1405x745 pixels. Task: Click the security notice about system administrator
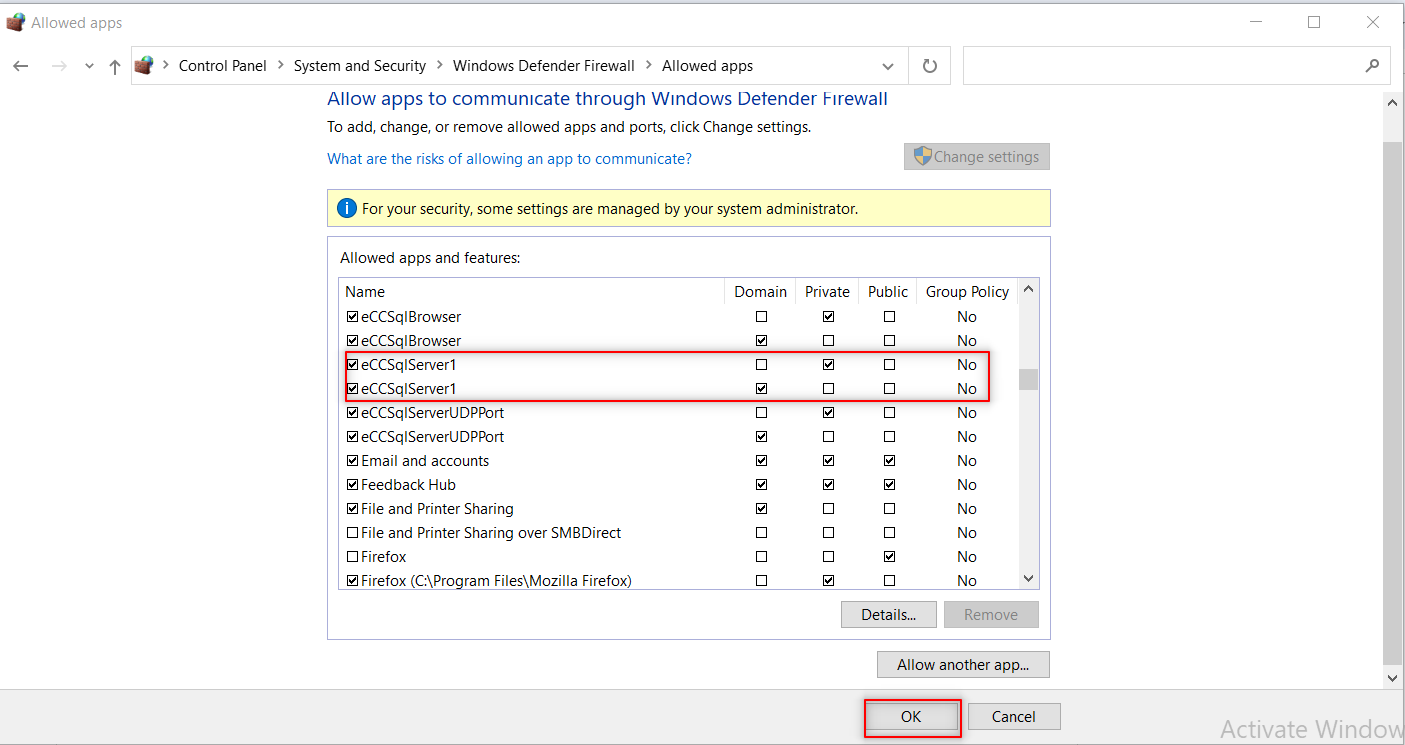[x=689, y=208]
